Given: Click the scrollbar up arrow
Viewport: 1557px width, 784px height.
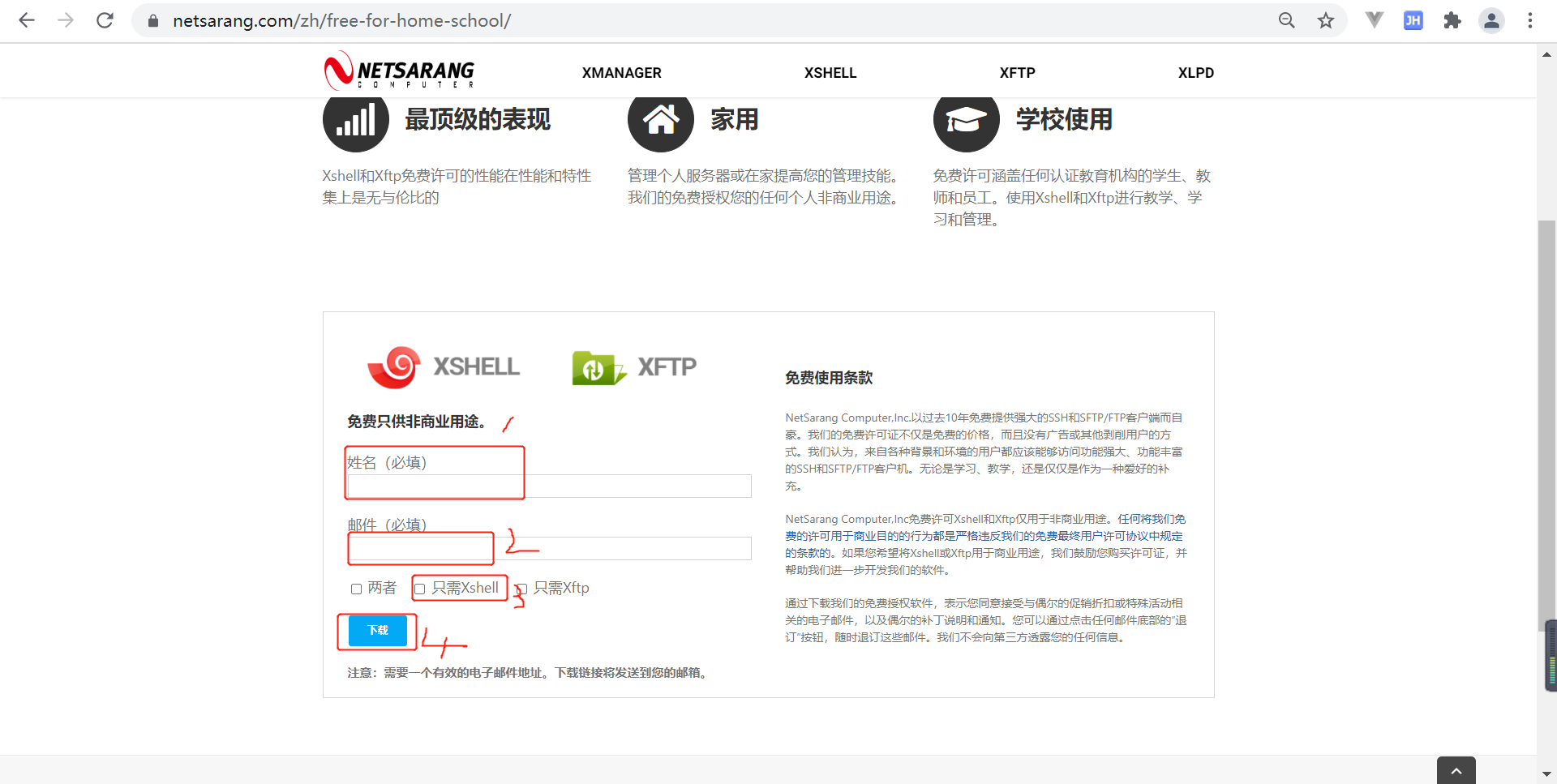Looking at the screenshot, I should [x=1546, y=54].
